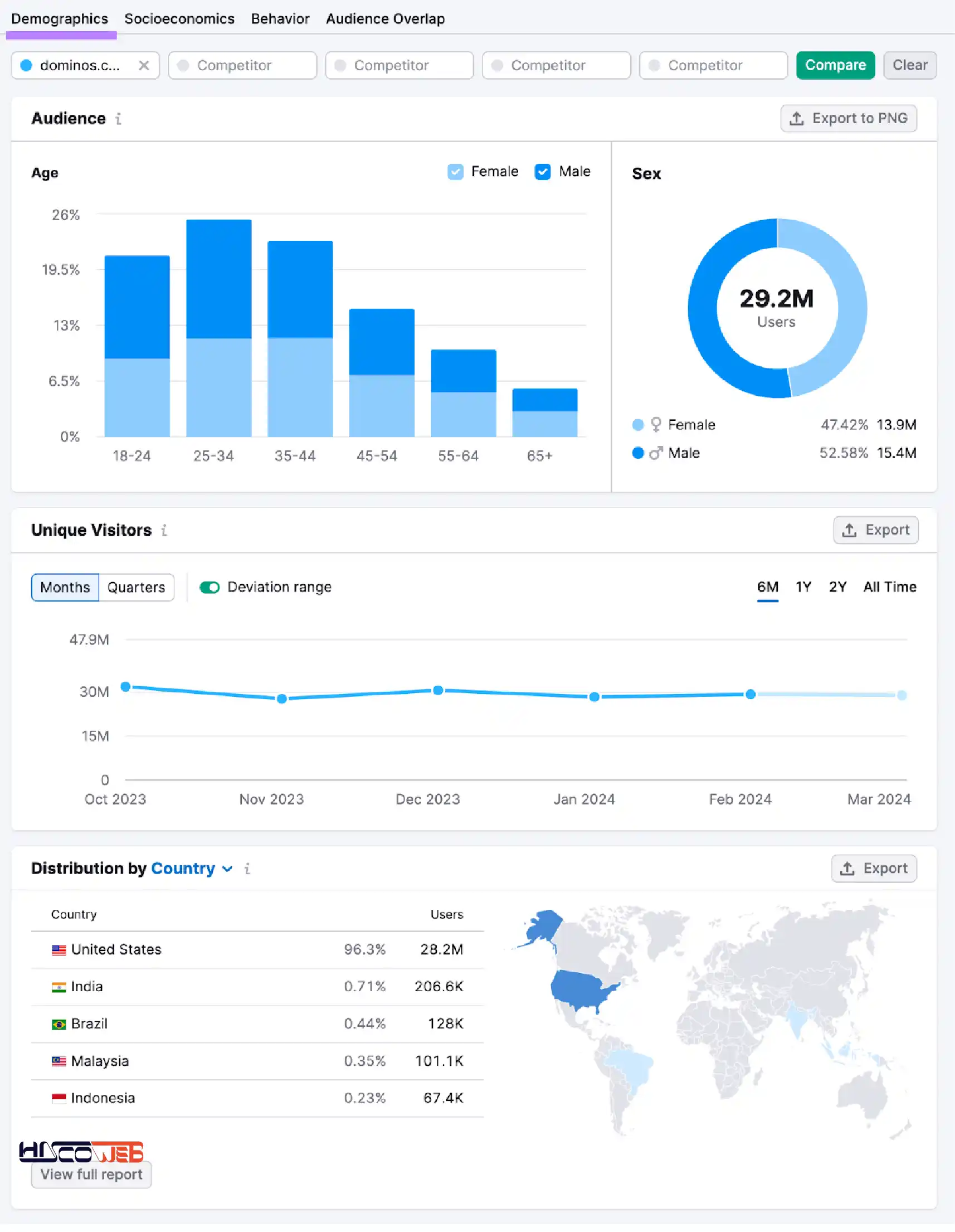The image size is (955, 1232).
Task: Click View full report
Action: coord(91,1175)
